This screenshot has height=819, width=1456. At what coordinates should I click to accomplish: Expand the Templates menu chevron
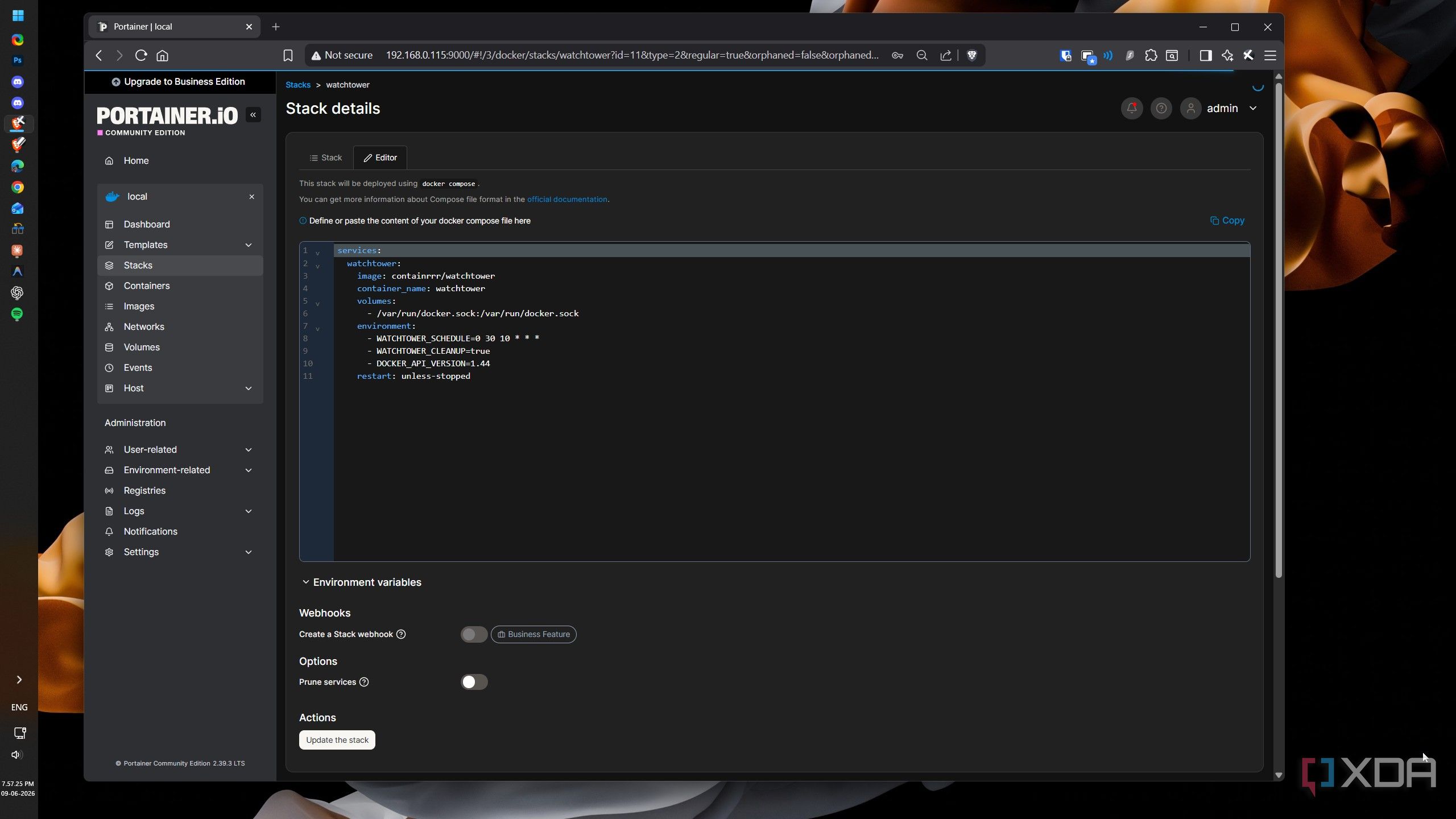coord(249,245)
